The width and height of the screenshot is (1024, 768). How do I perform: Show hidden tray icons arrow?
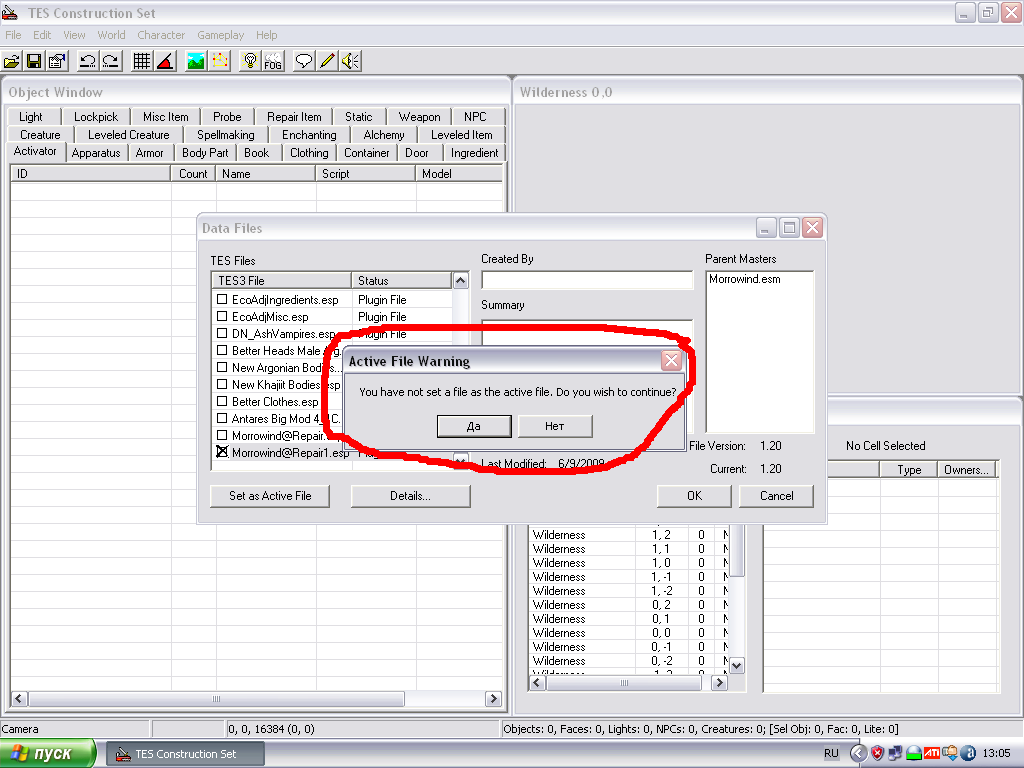pos(858,754)
